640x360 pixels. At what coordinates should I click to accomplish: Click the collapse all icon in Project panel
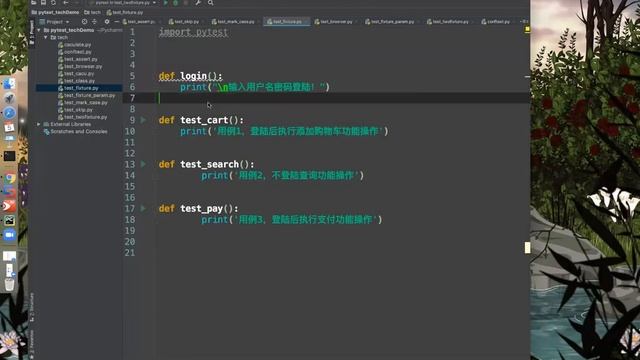(94, 22)
